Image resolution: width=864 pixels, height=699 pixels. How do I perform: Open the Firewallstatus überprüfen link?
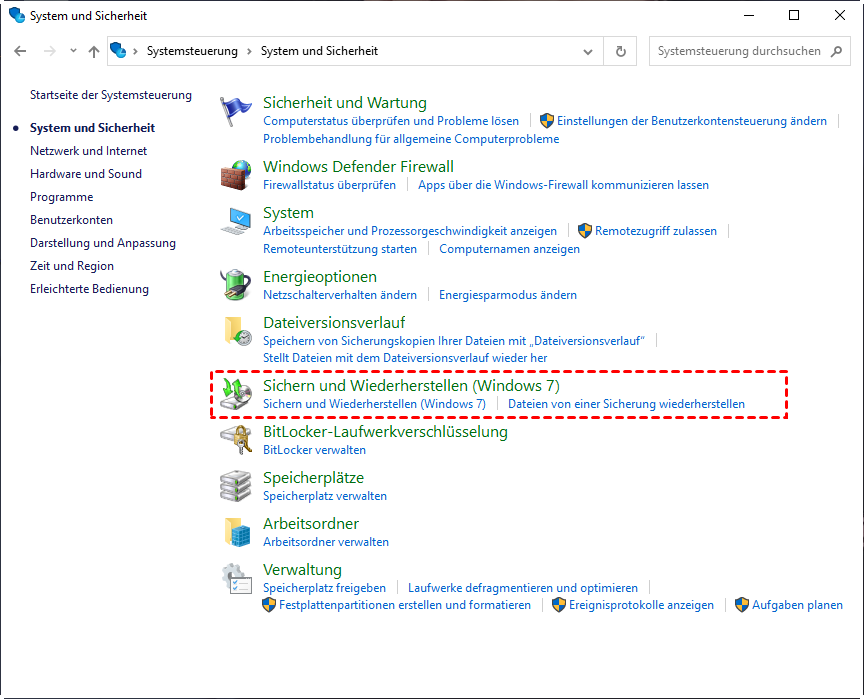pyautogui.click(x=329, y=185)
